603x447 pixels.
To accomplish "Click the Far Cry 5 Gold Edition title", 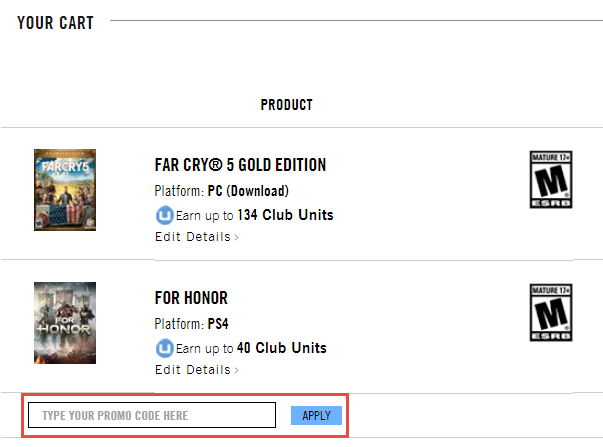I will [240, 165].
